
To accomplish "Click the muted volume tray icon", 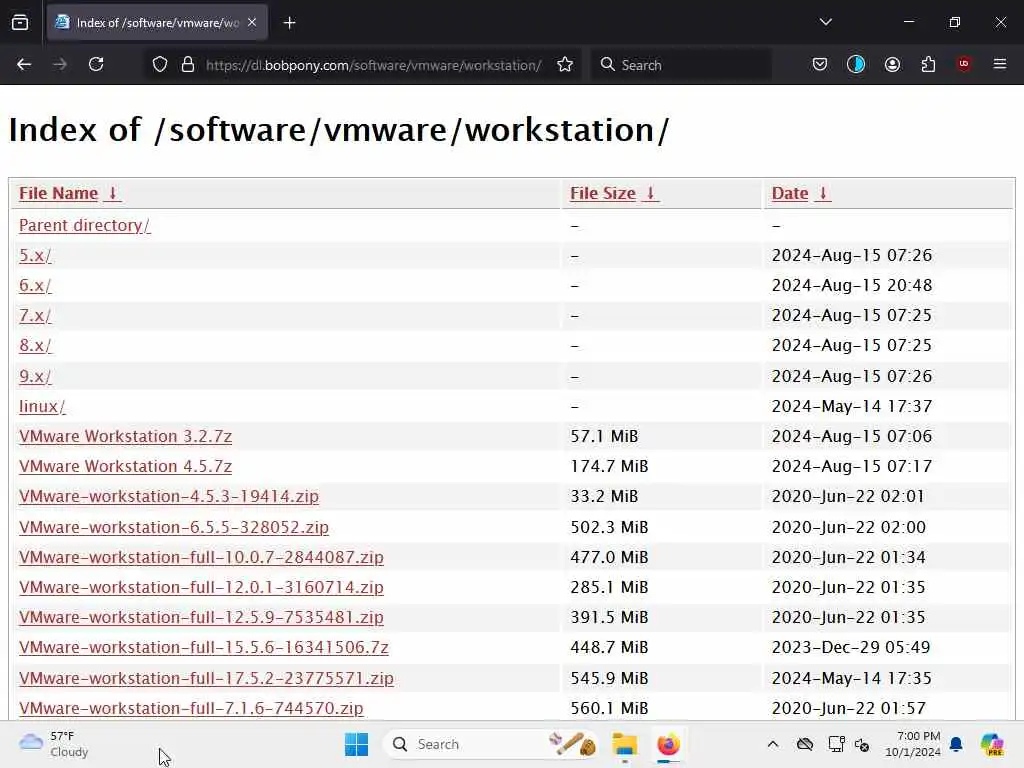I will tap(862, 745).
